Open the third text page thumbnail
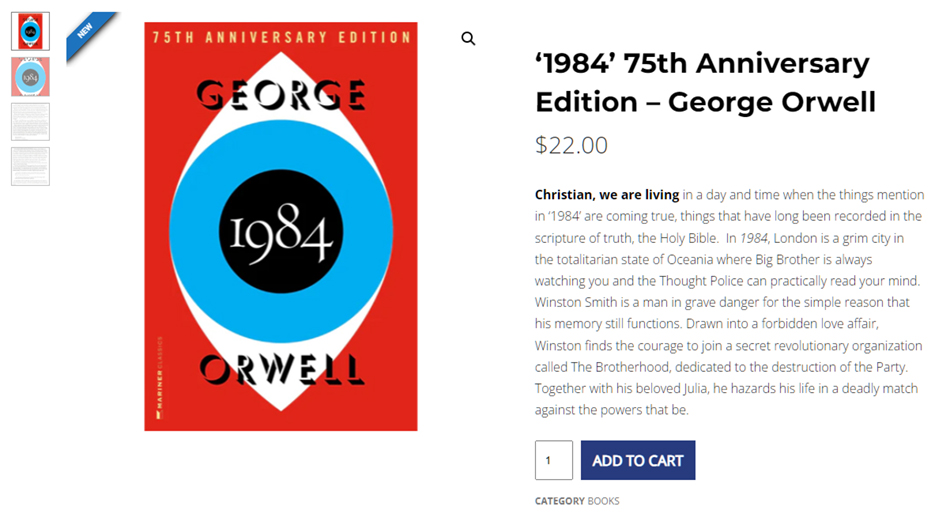 click(x=30, y=121)
